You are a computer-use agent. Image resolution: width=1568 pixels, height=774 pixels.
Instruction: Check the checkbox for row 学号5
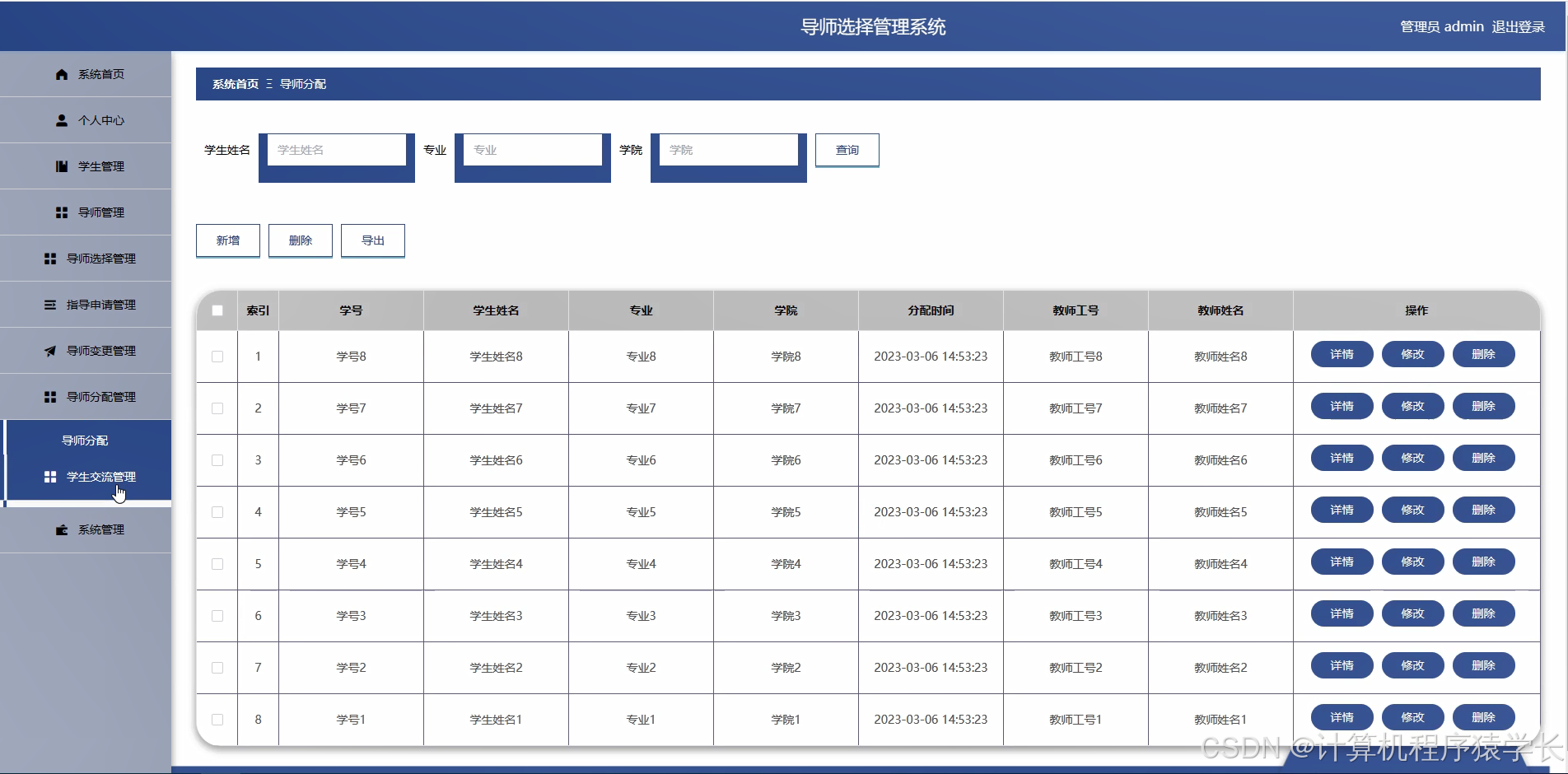[217, 512]
